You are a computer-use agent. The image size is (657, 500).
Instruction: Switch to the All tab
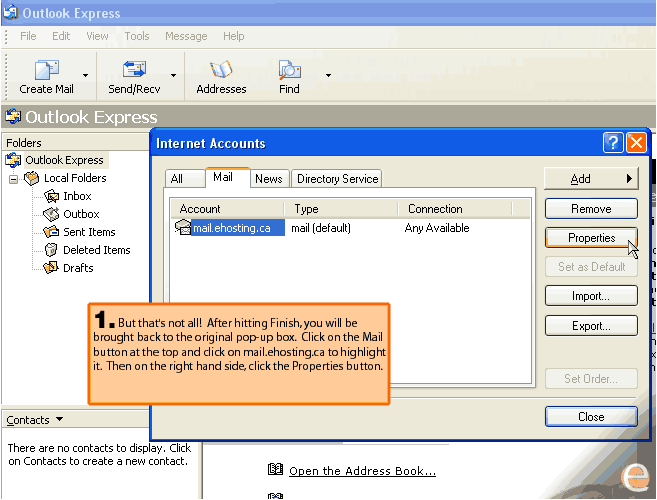click(x=184, y=179)
